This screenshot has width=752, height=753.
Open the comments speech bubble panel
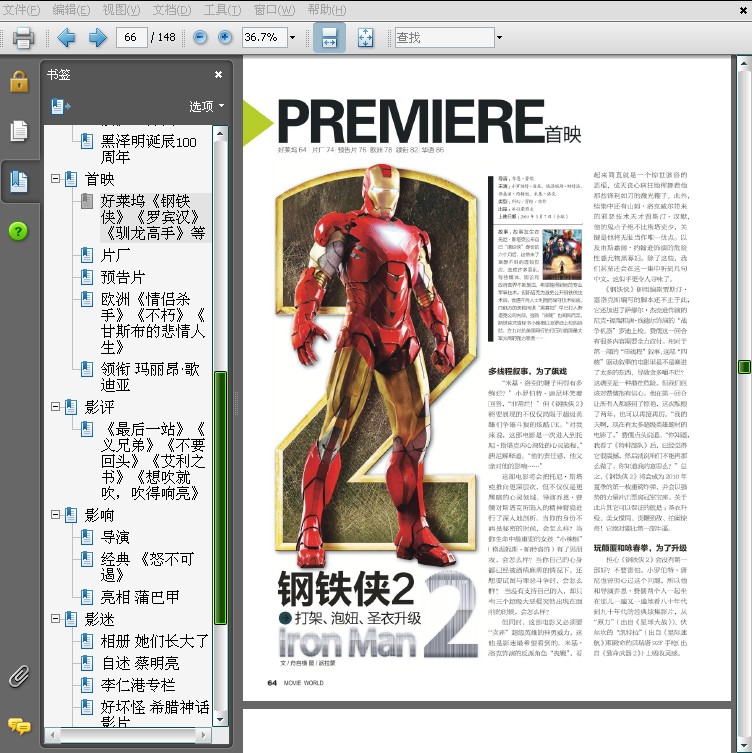pyautogui.click(x=19, y=726)
